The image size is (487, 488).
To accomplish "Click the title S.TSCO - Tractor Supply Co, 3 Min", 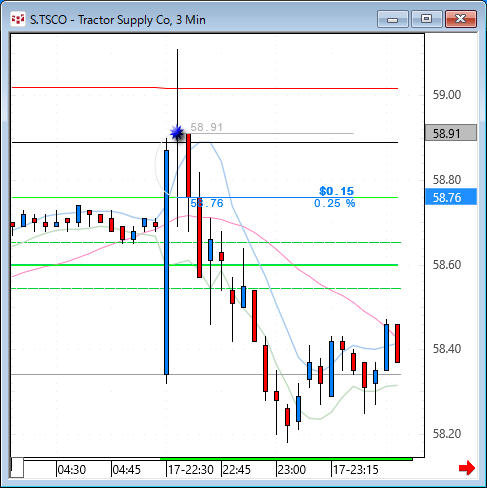I will point(118,20).
